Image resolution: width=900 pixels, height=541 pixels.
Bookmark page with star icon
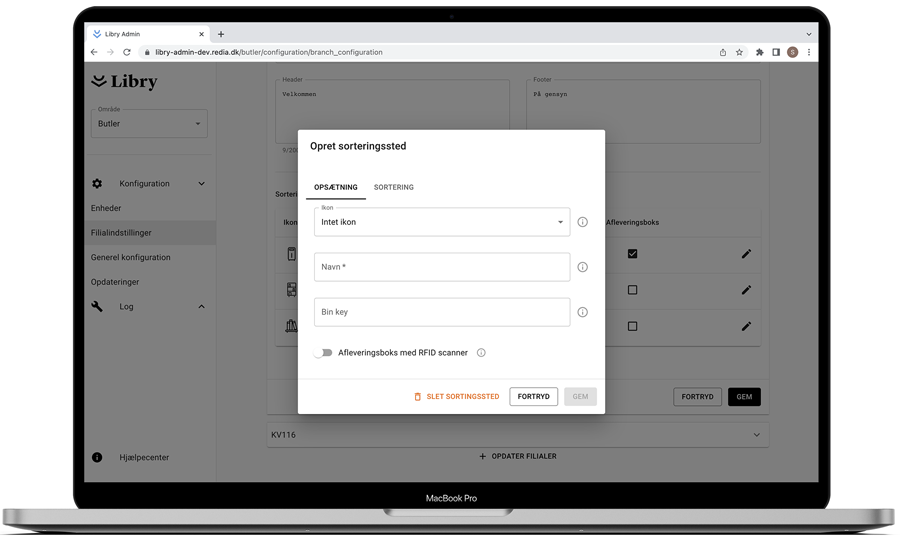[x=740, y=52]
